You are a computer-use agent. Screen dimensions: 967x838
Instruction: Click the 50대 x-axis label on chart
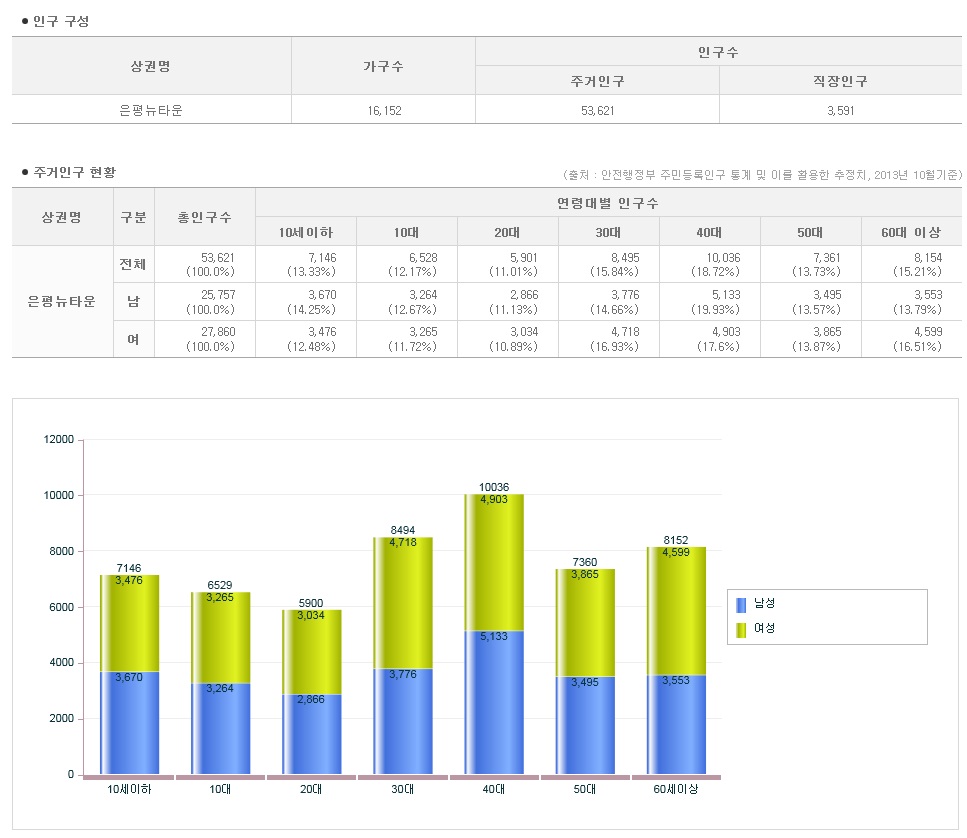click(585, 789)
